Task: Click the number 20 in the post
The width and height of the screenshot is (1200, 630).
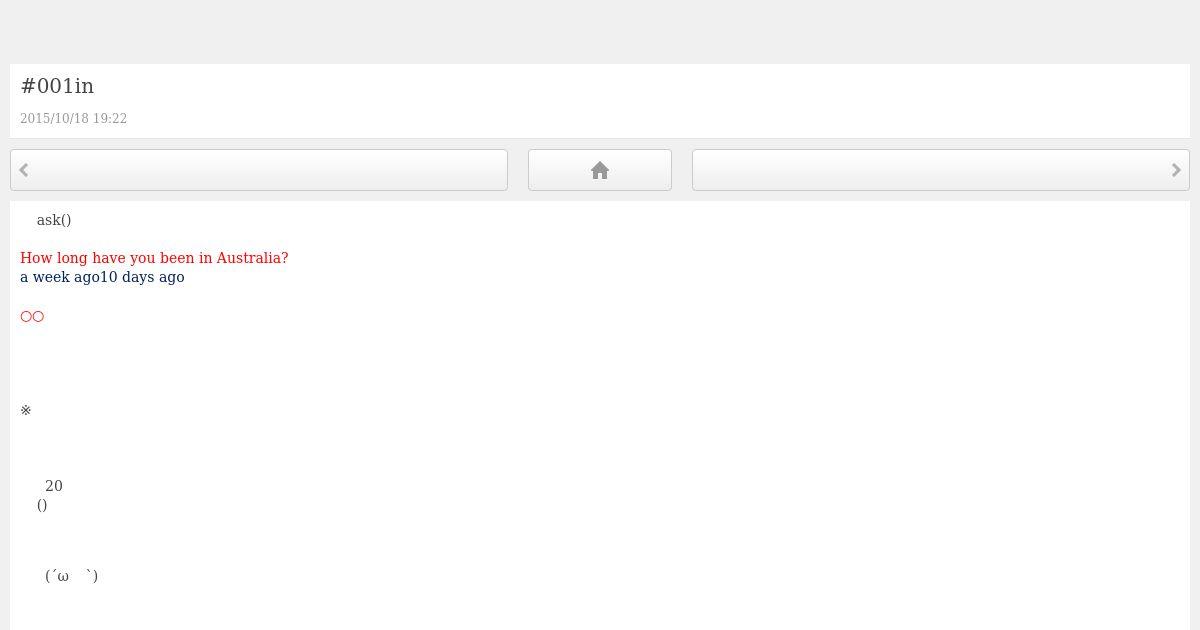Action: coord(54,486)
